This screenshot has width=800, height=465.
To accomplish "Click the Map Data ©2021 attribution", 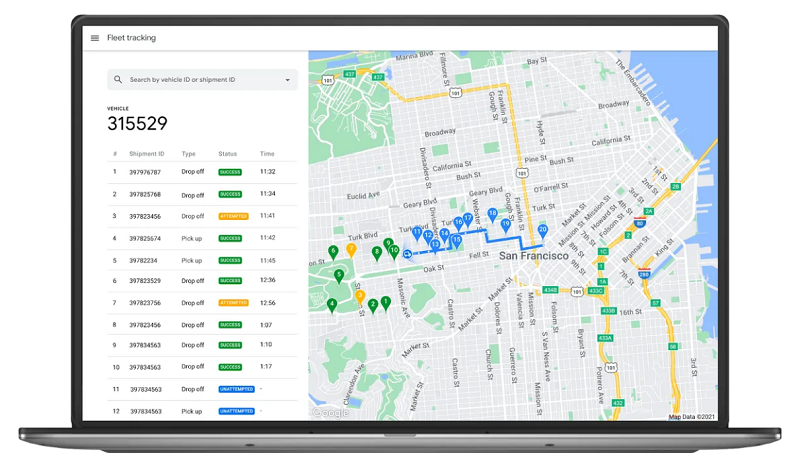I will coord(692,417).
